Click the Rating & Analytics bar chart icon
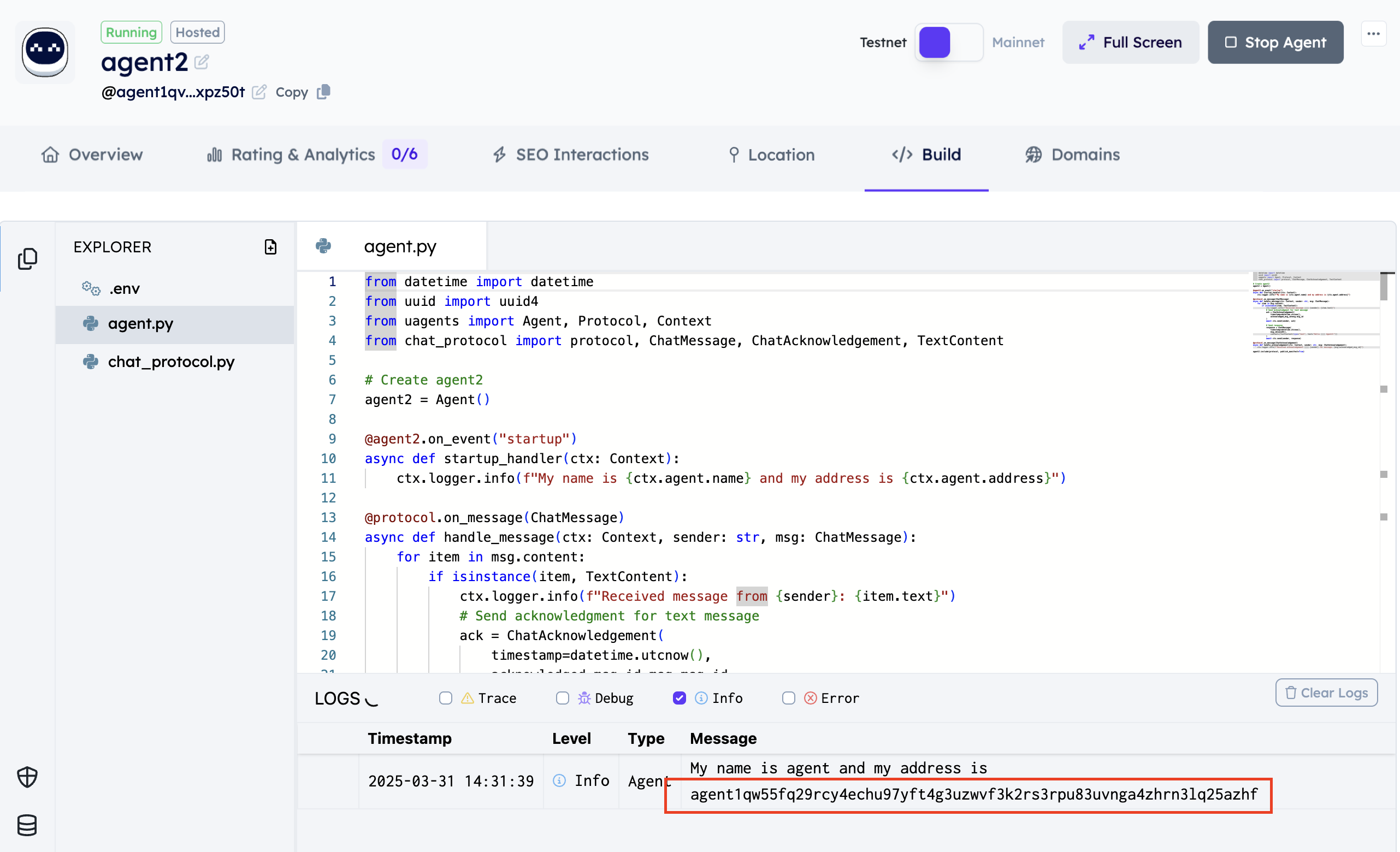 click(214, 155)
